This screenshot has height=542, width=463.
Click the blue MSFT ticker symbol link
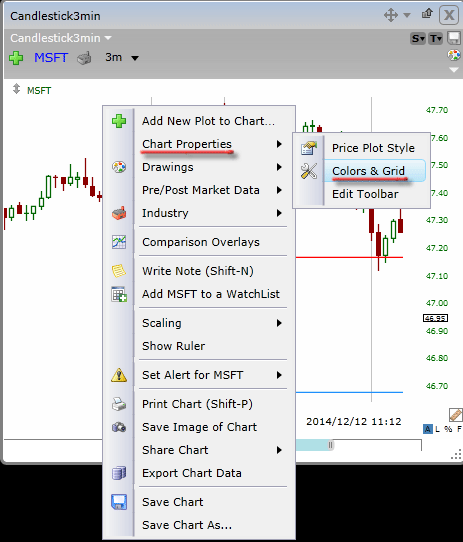pyautogui.click(x=51, y=58)
